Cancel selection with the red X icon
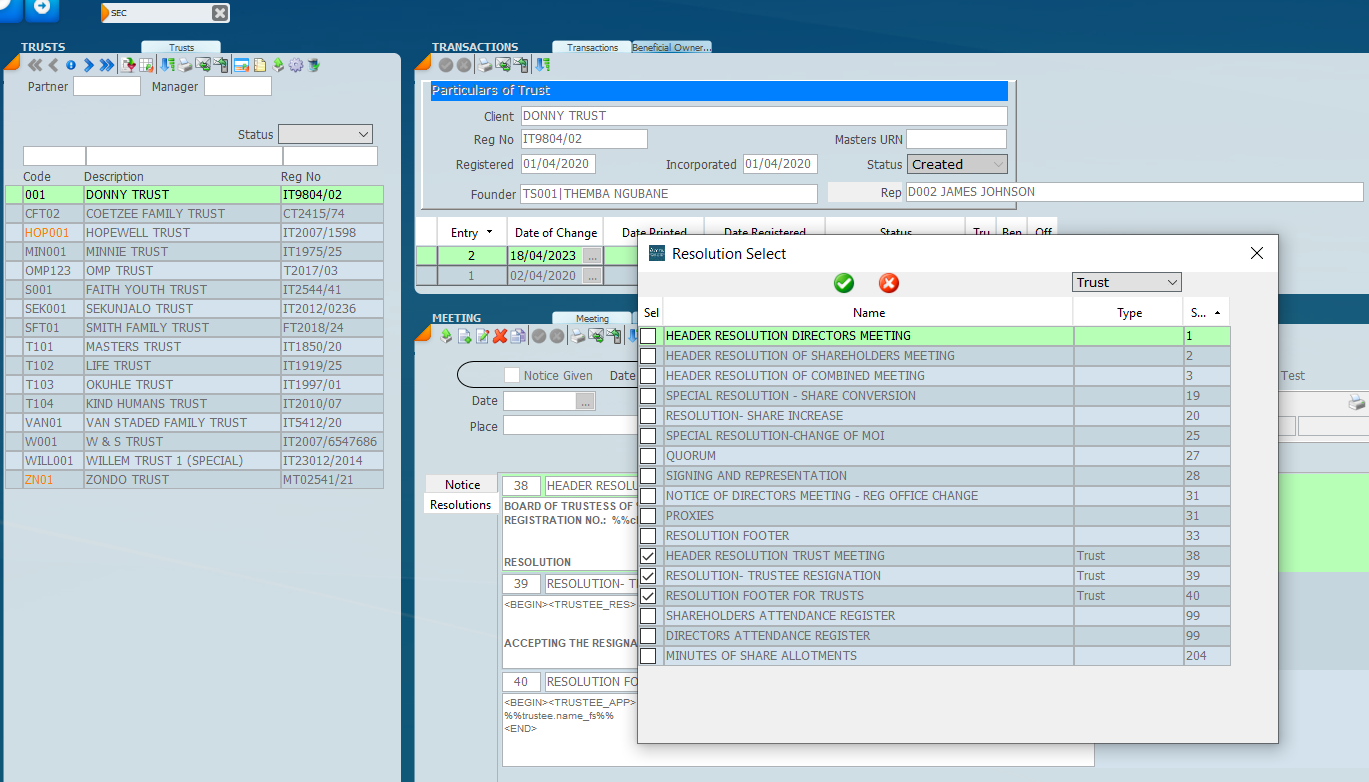Viewport: 1369px width, 782px height. click(889, 283)
